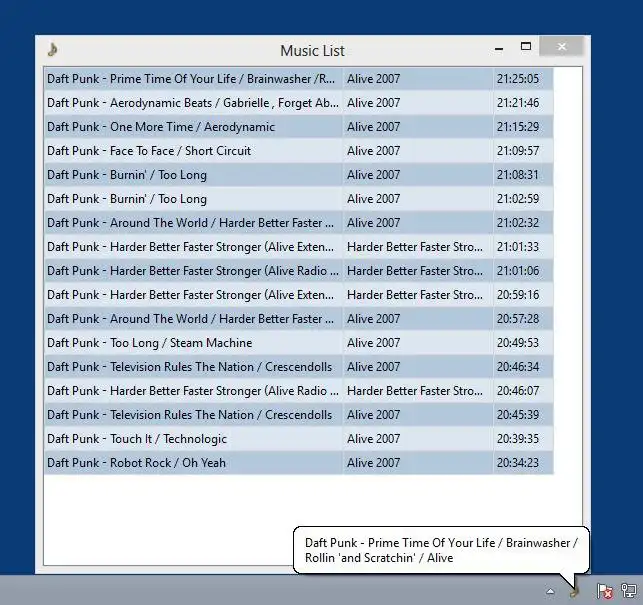This screenshot has height=605, width=643.
Task: Show hidden system tray icons arrow
Action: [550, 591]
